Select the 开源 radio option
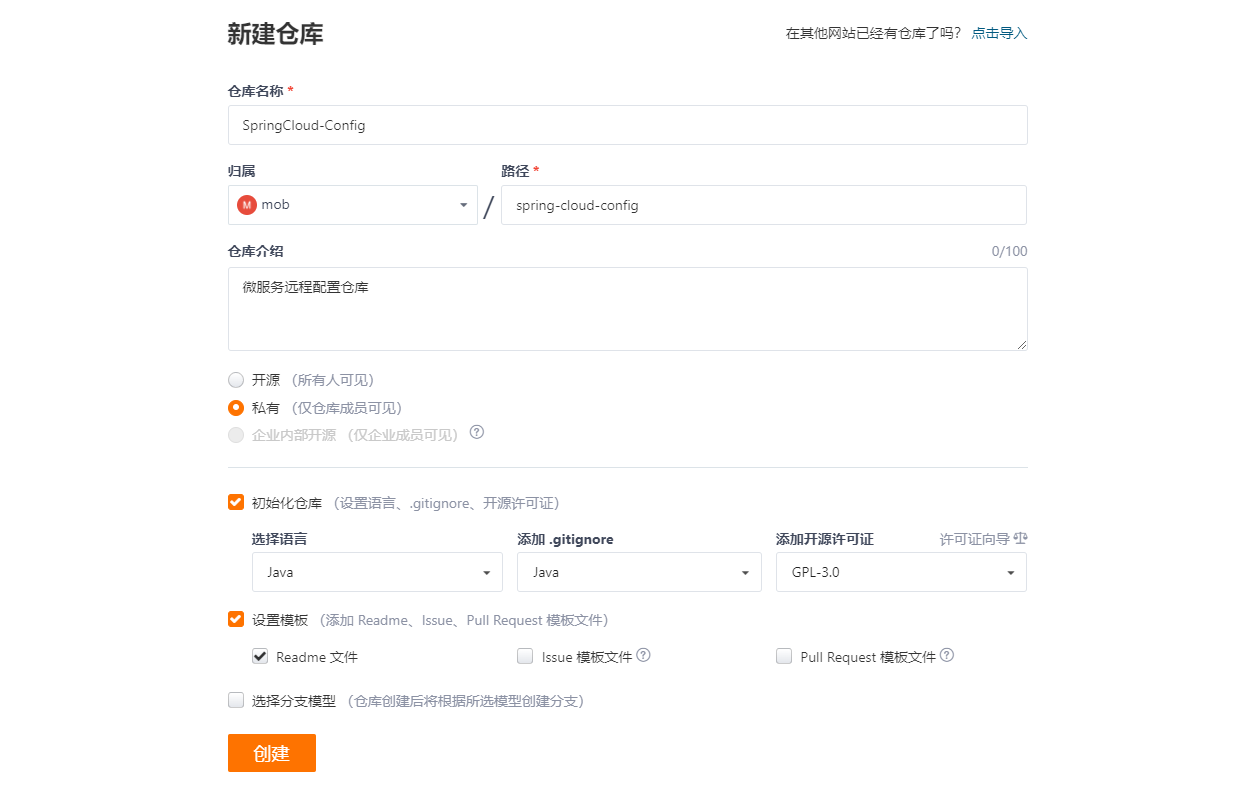This screenshot has width=1236, height=786. [x=236, y=380]
